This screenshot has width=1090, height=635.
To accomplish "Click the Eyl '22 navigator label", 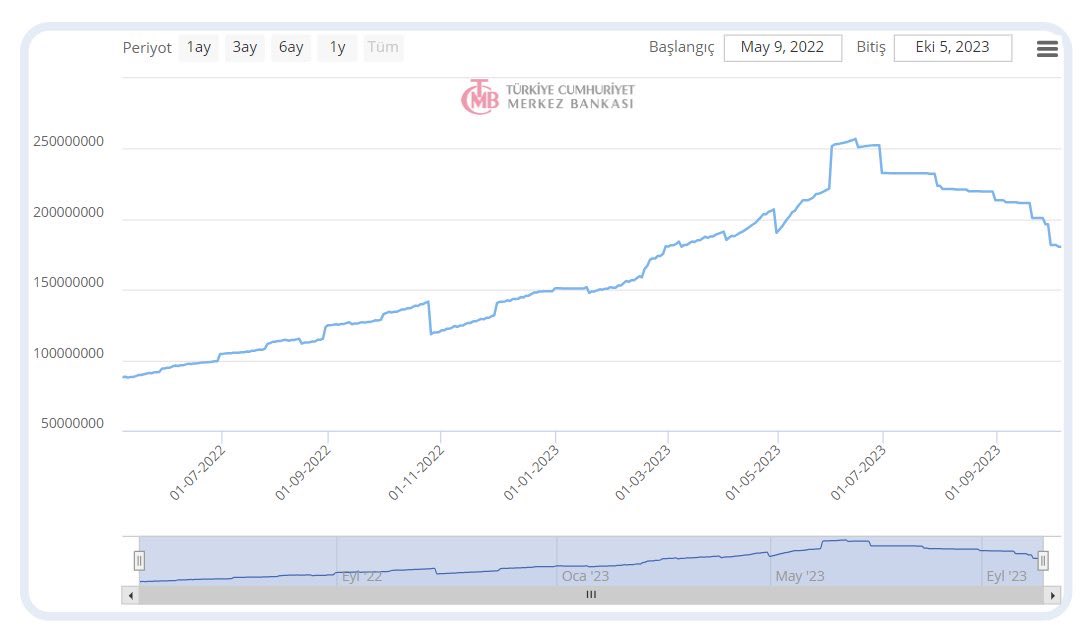I will coord(361,576).
